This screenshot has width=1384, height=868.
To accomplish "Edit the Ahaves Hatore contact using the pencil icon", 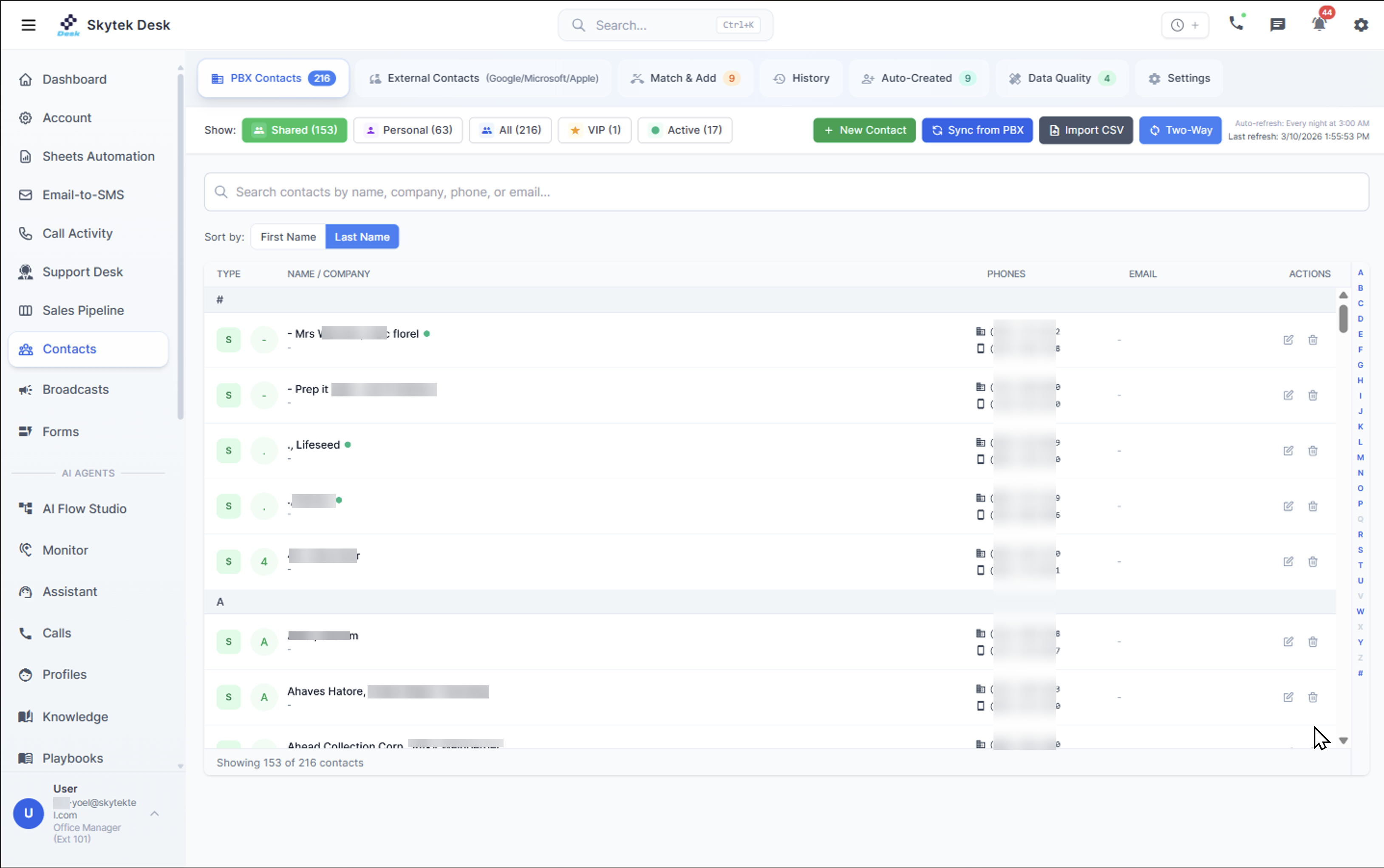I will [x=1288, y=697].
